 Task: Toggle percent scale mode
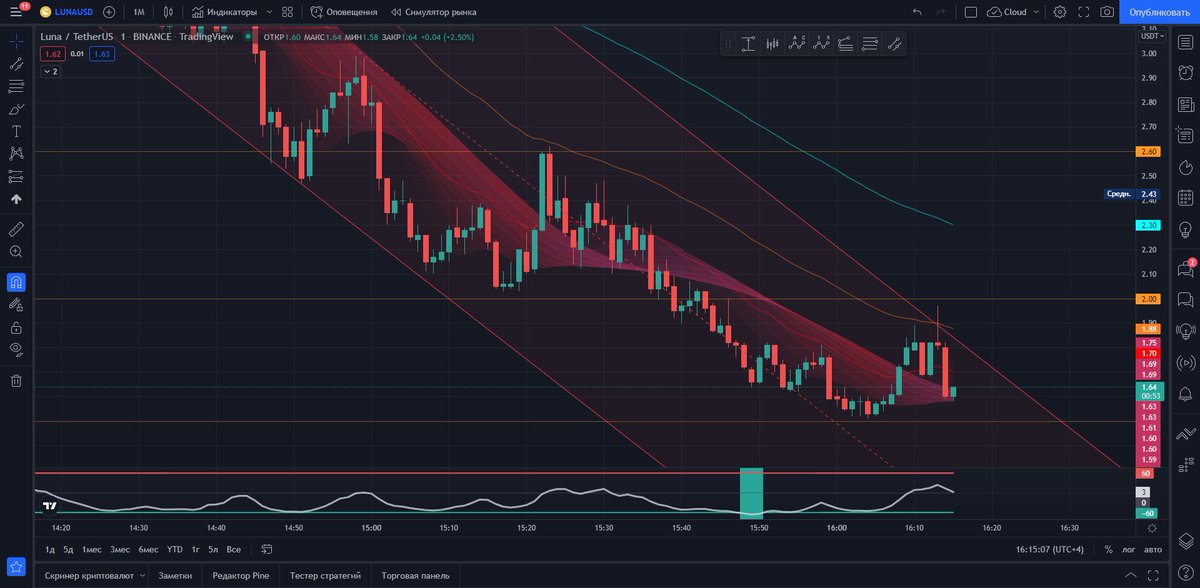click(x=1108, y=549)
